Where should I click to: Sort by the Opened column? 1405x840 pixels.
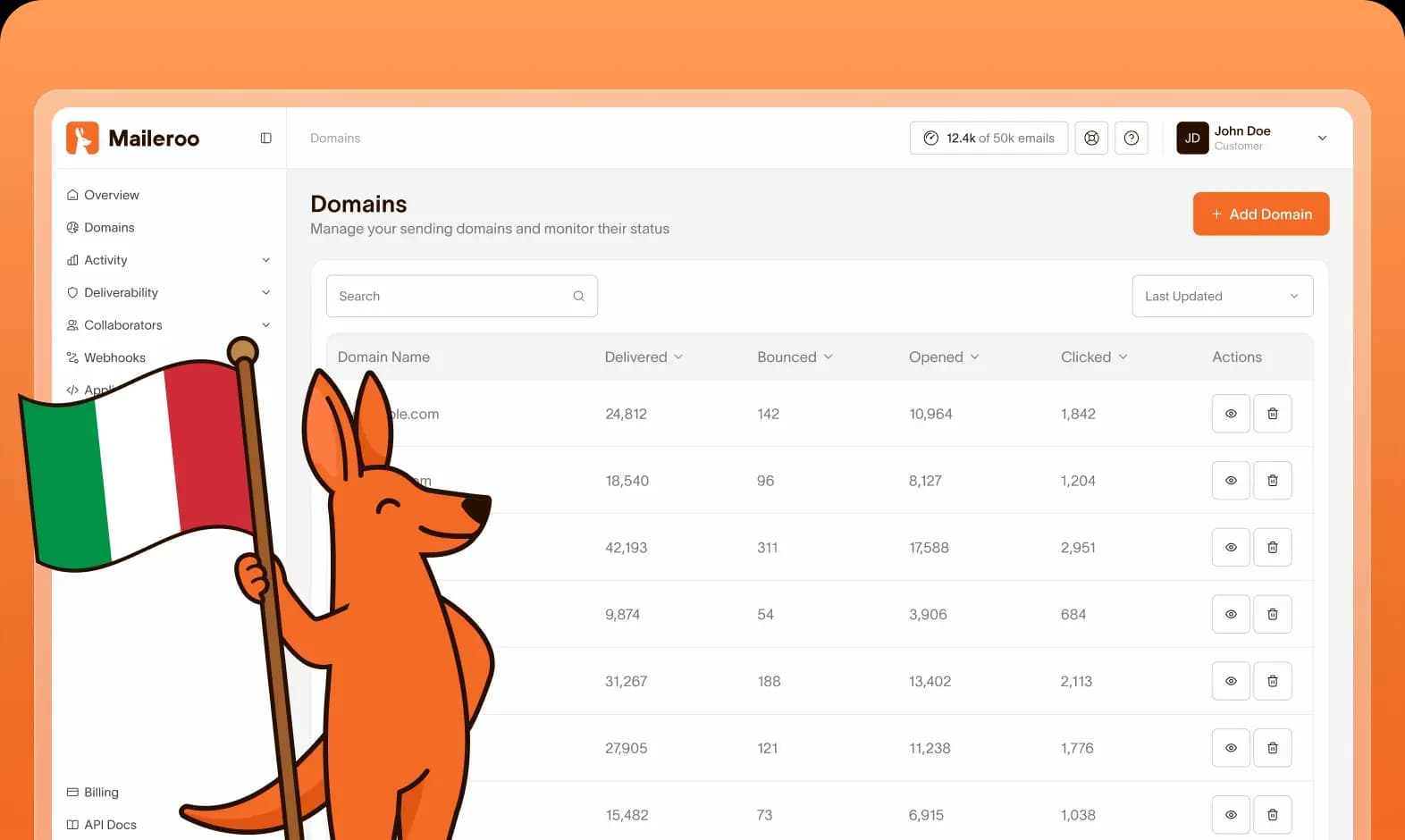(x=944, y=357)
